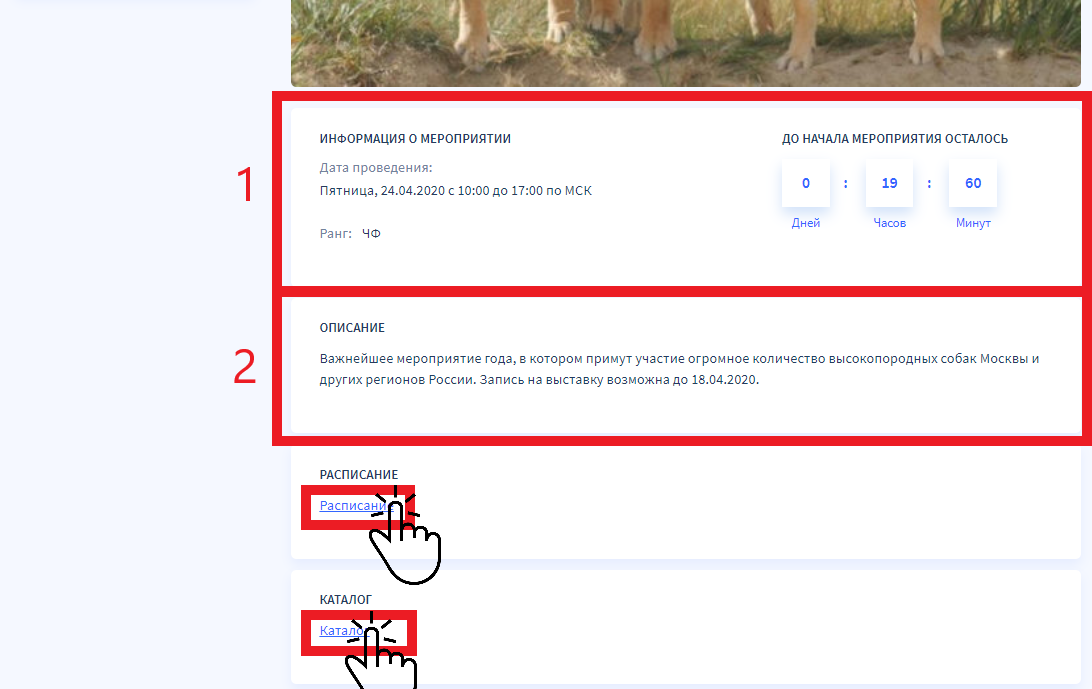Click the Дата проведения label

(376, 168)
